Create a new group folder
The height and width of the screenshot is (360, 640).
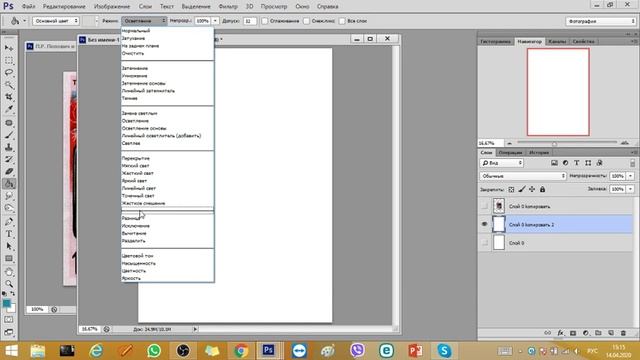coord(598,333)
